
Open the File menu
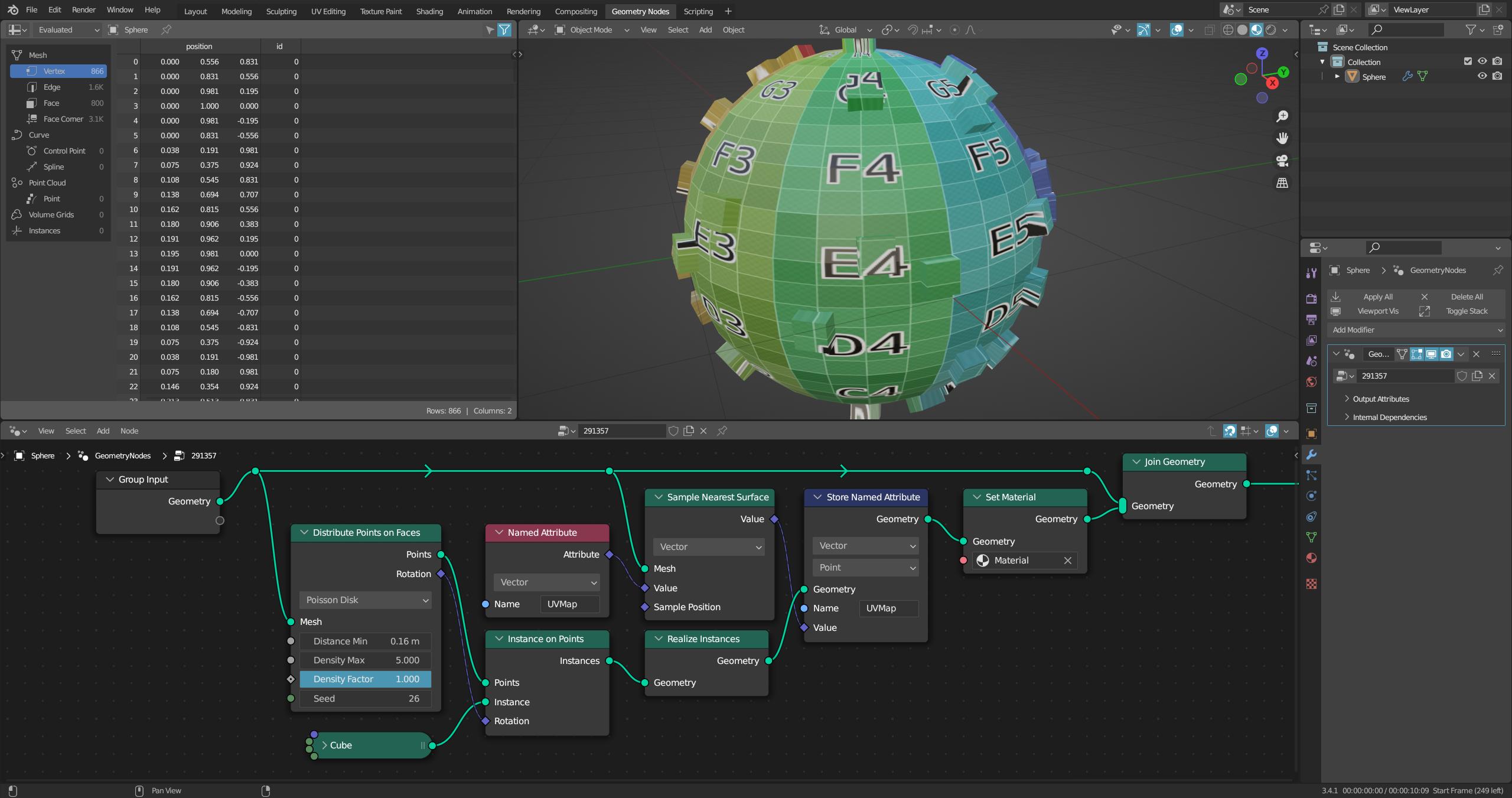point(32,10)
